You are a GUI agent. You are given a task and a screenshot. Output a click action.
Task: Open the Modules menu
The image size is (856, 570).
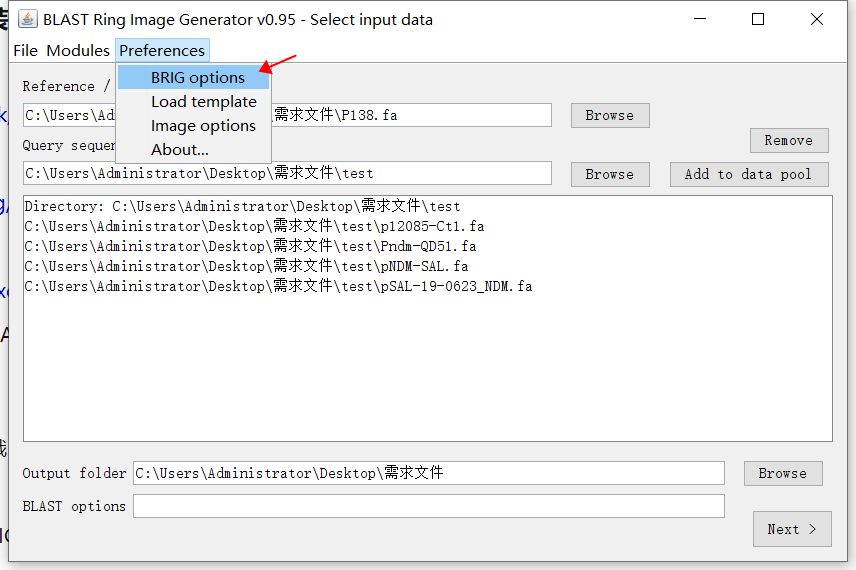(78, 51)
